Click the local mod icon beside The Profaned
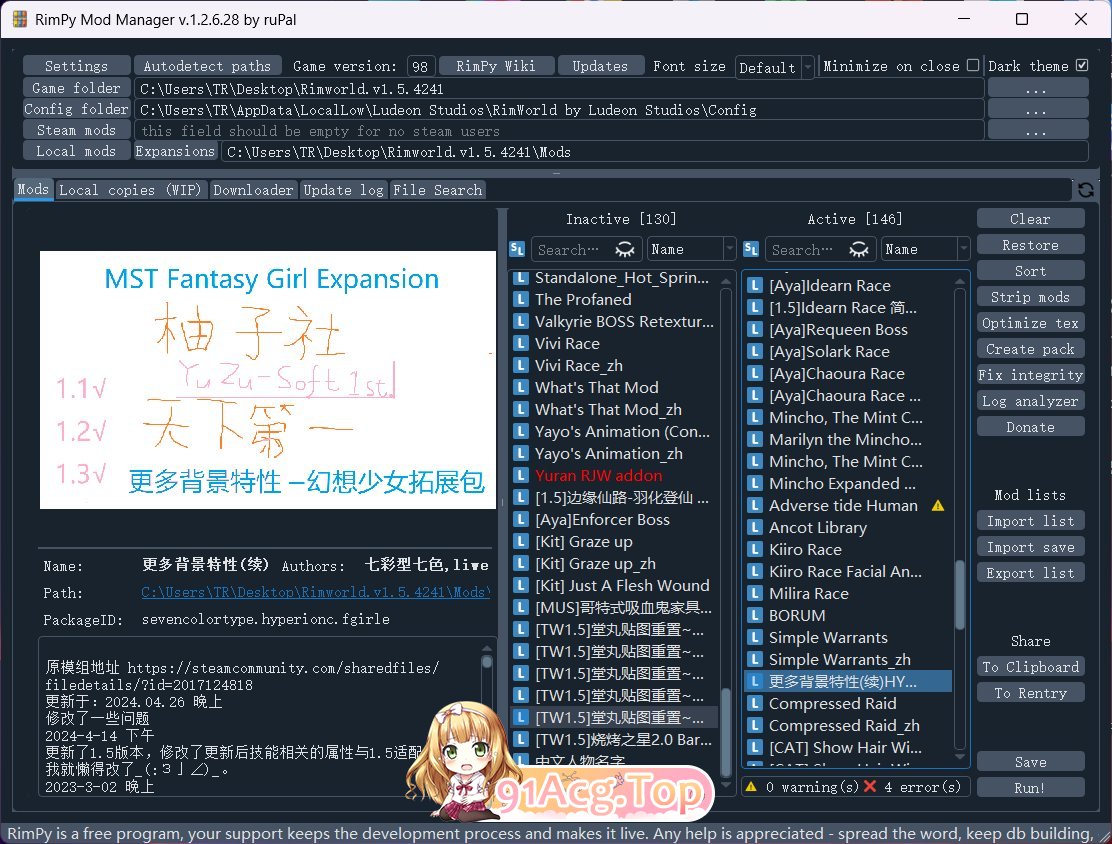The width and height of the screenshot is (1112, 844). tap(520, 300)
